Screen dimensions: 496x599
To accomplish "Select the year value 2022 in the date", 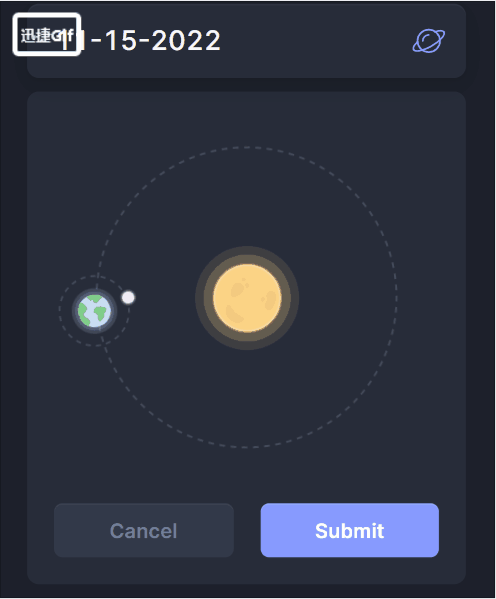I will pos(186,40).
